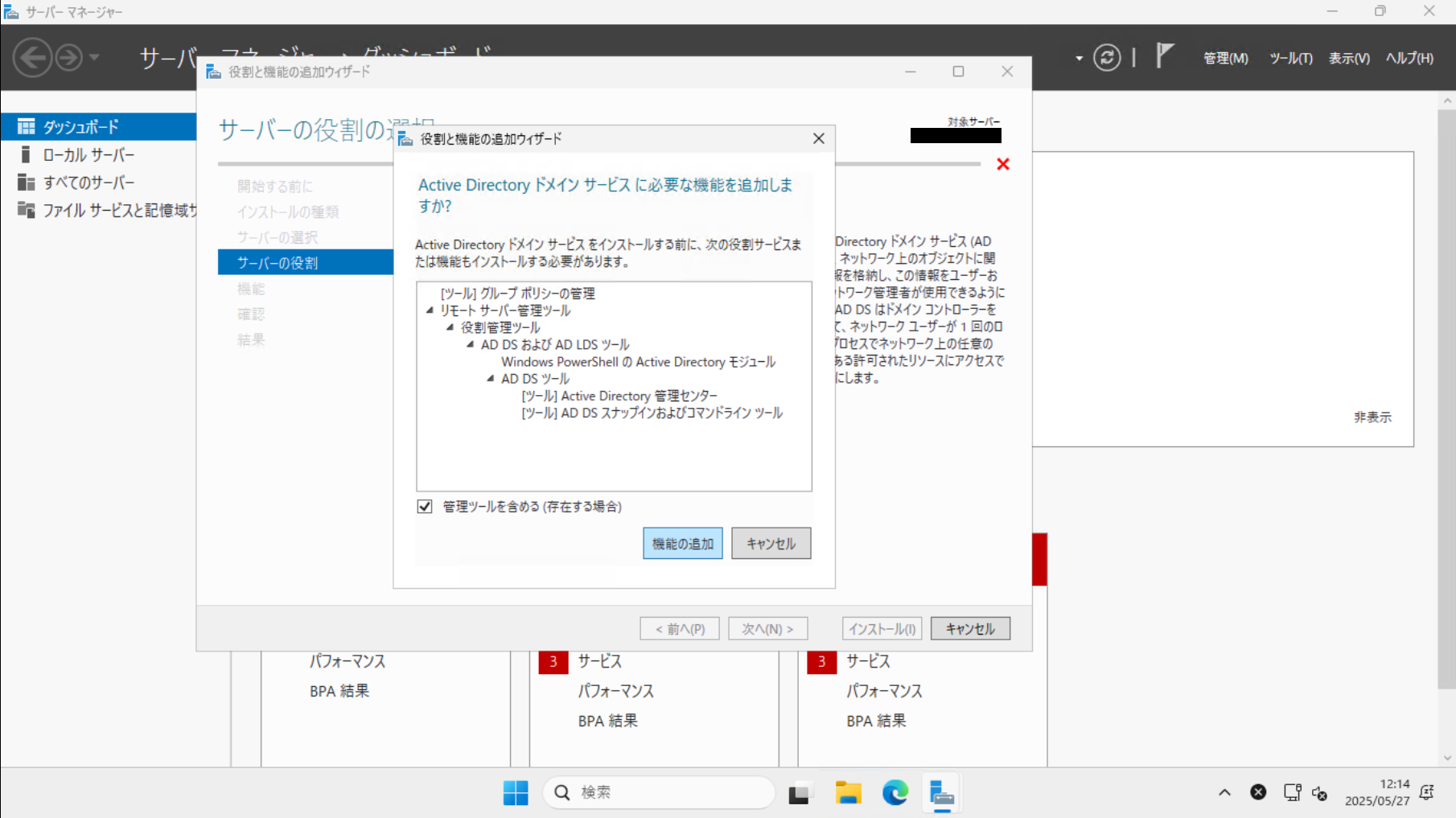
Task: Open the notification bell icon in taskbar
Action: [1428, 793]
